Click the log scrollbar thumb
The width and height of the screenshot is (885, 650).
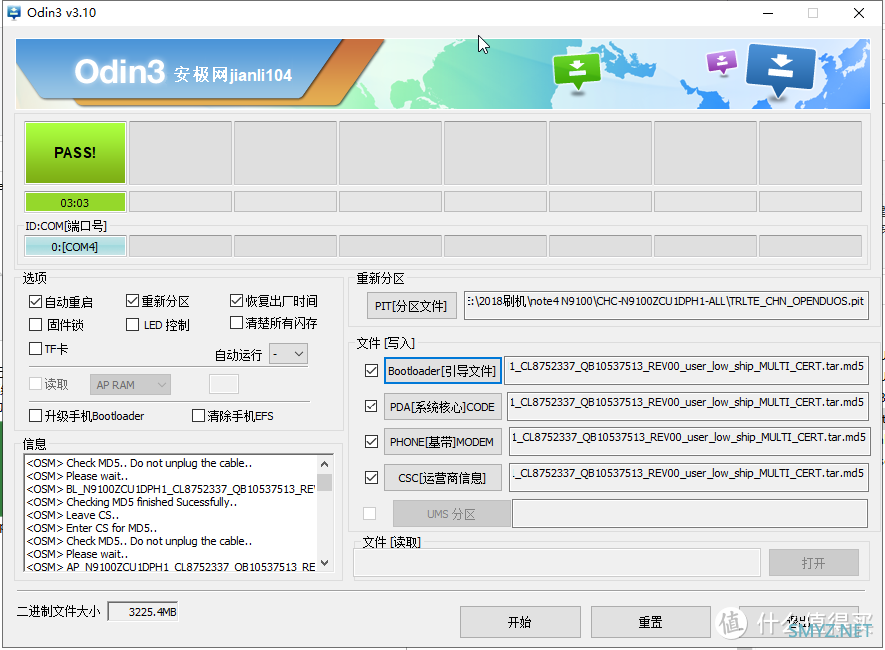(x=325, y=482)
